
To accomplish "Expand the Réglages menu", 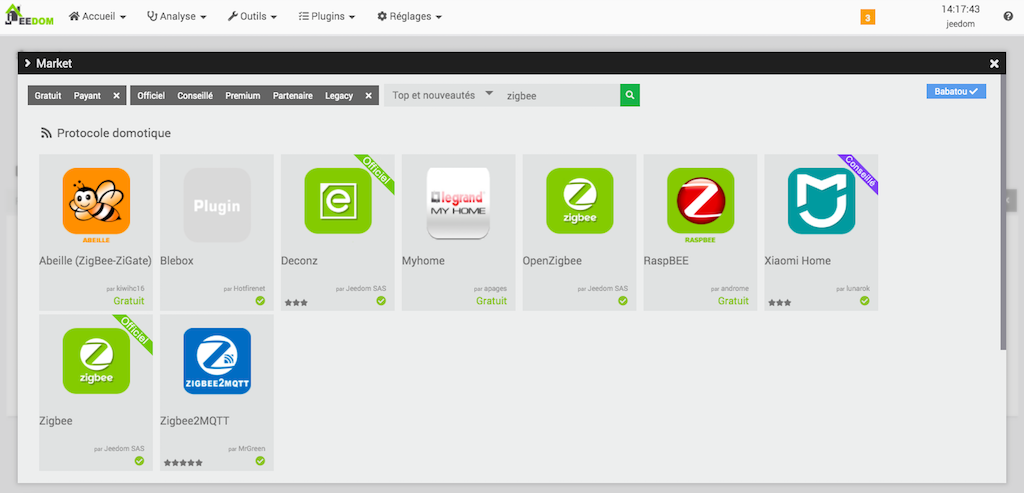I will pos(409,16).
